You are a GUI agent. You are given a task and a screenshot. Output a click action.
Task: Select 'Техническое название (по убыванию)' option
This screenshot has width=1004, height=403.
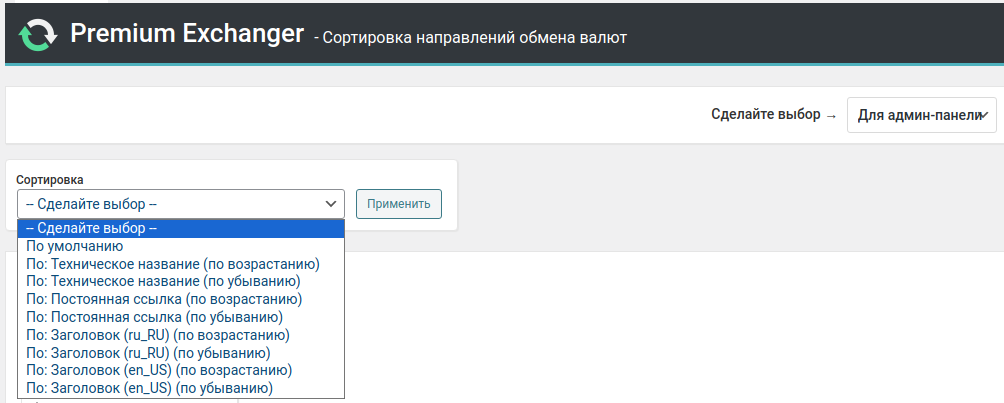[x=181, y=281]
